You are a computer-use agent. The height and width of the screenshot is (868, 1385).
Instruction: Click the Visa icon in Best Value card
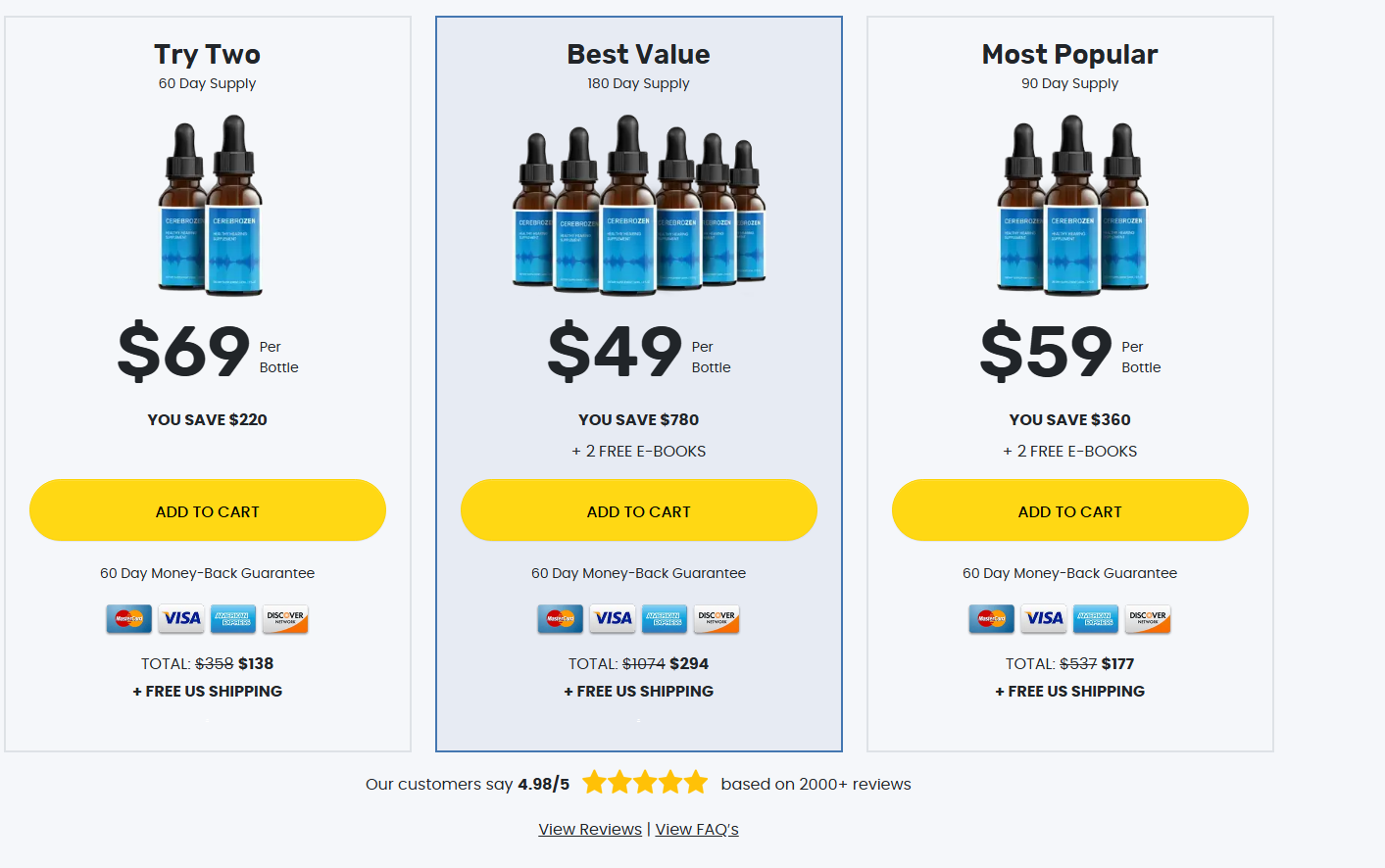tap(613, 618)
